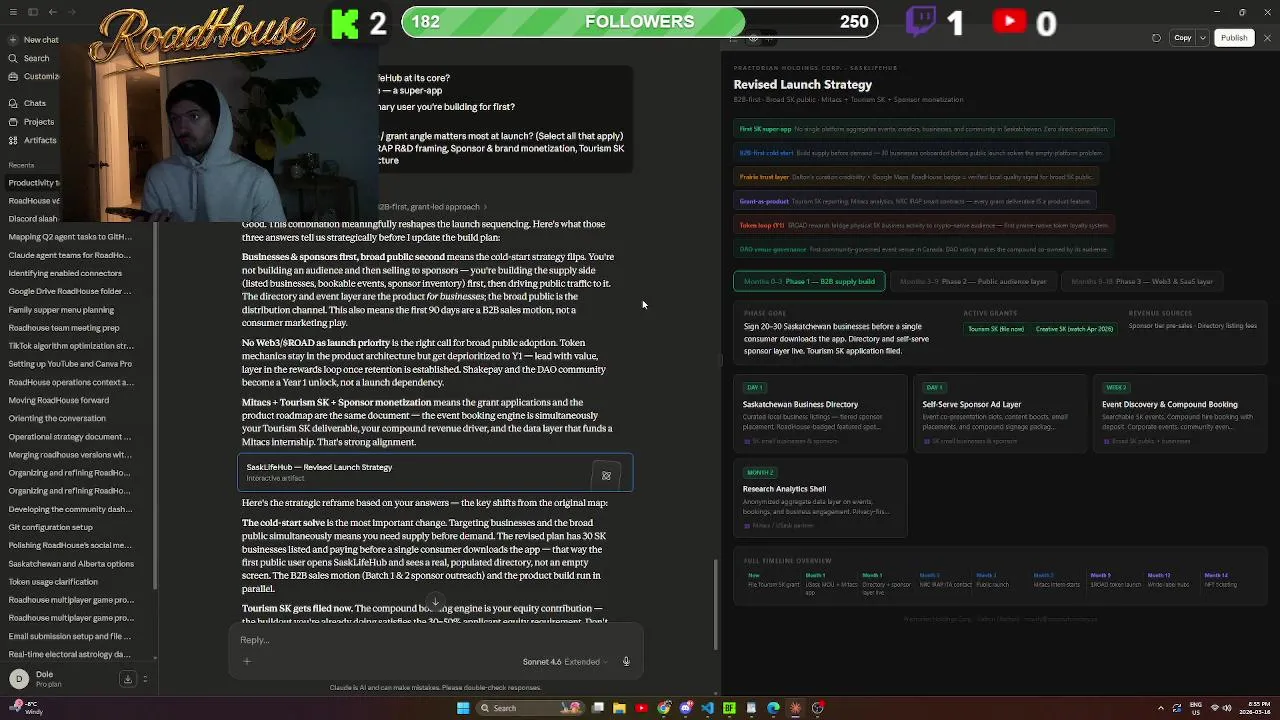Focus the Reply input field
The height and width of the screenshot is (720, 1280).
(435, 640)
